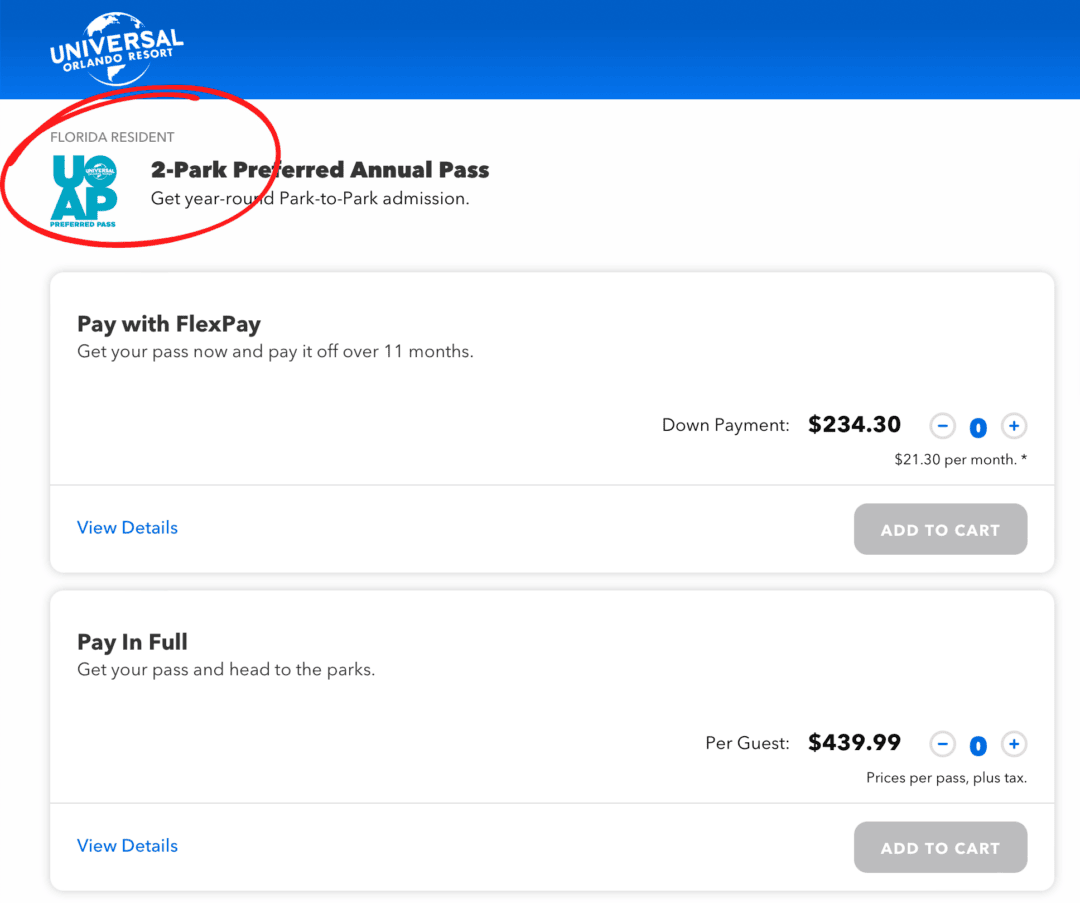Click the plus icon next to Per Guest price
The image size is (1080, 903).
1014,744
